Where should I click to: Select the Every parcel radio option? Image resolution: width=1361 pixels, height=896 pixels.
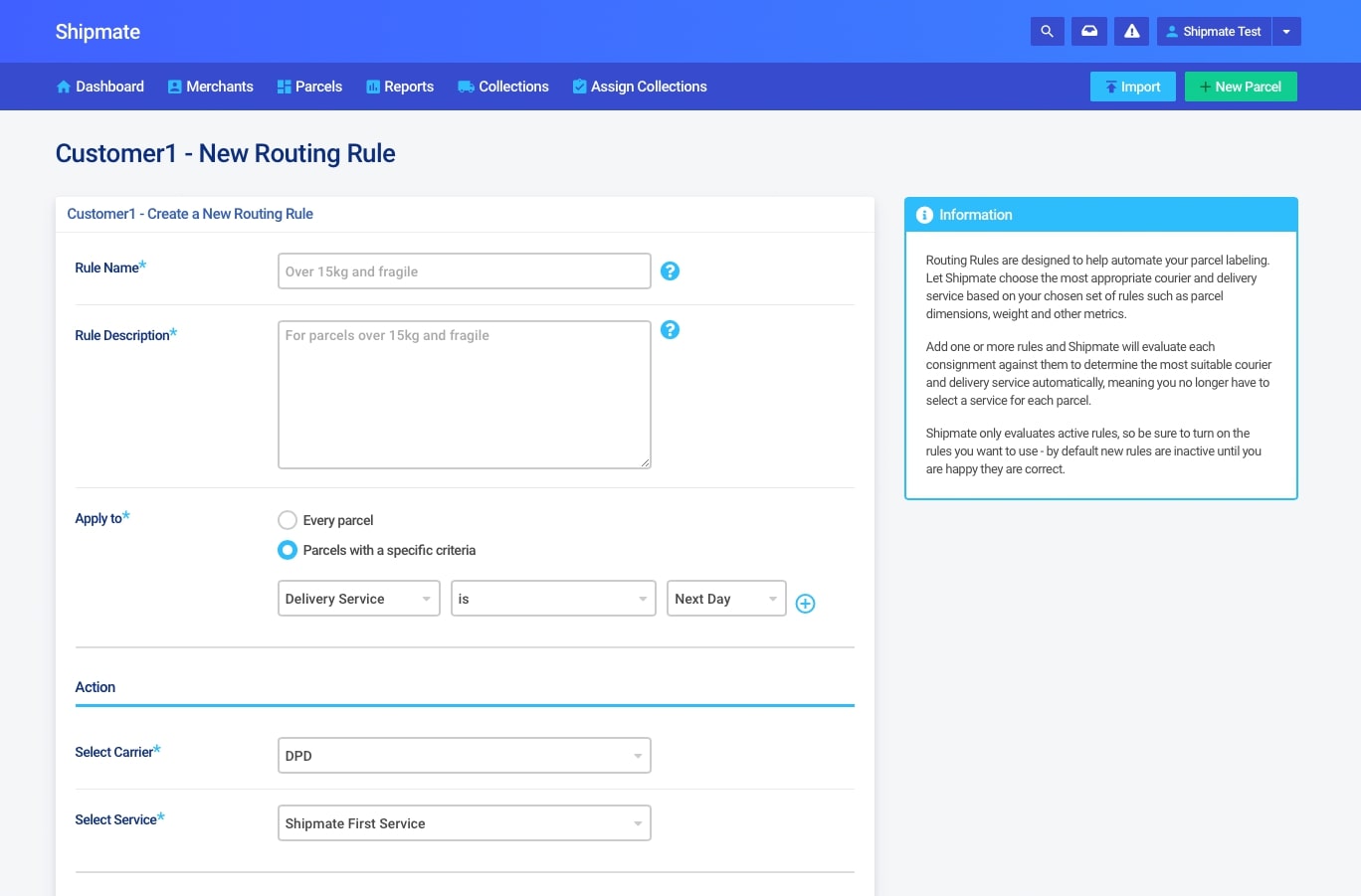pyautogui.click(x=288, y=520)
